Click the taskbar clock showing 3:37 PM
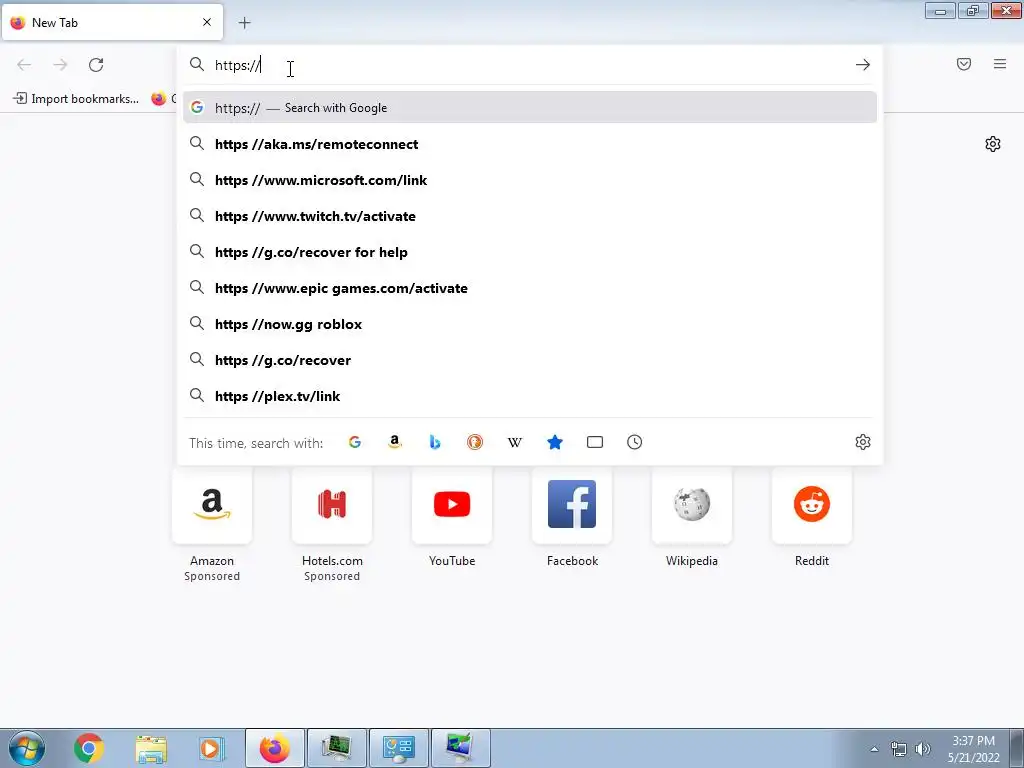1024x768 pixels. [973, 749]
